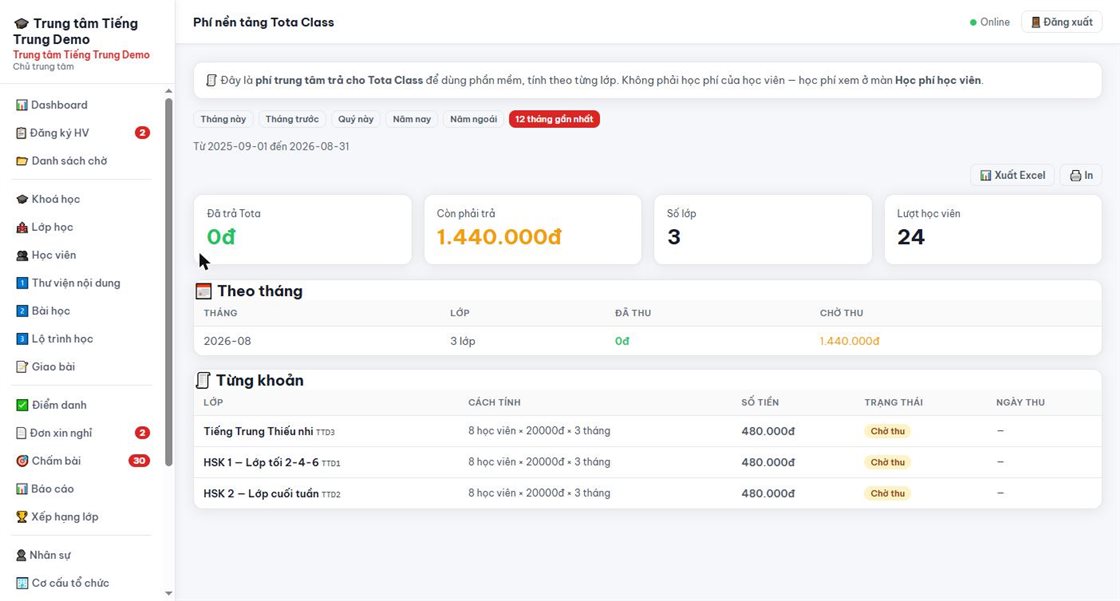Click Chờ thu status of Tiếng Trung Thiếu nhi

point(887,432)
